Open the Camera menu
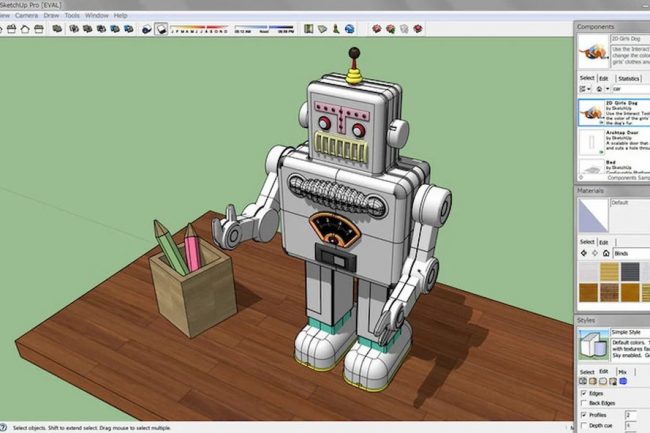The image size is (650, 433). tap(27, 16)
